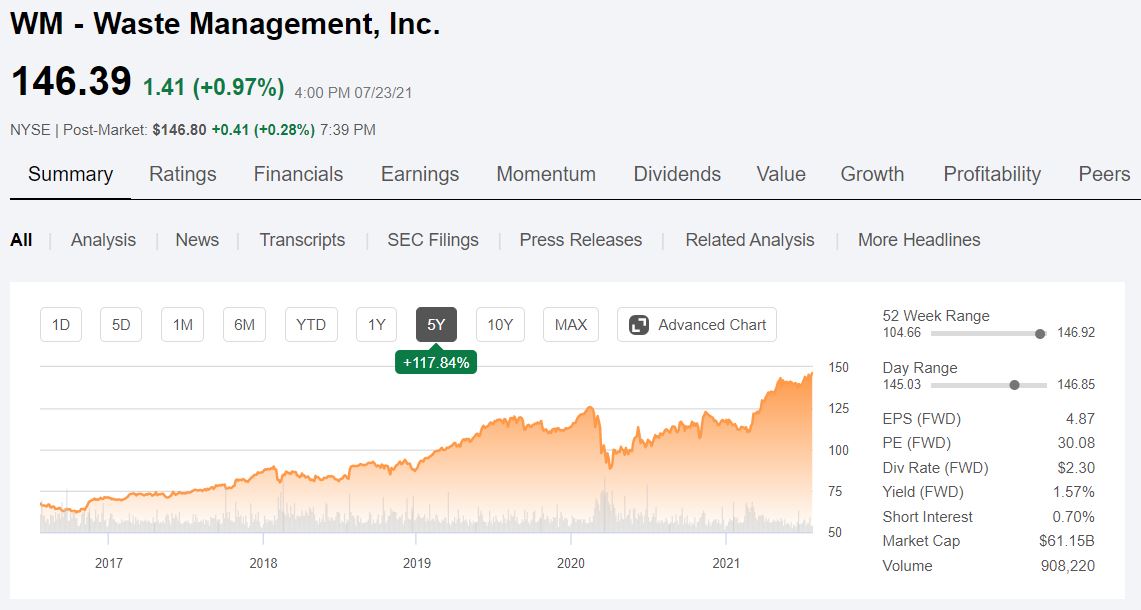Click the Day Range slider marker

(1014, 385)
